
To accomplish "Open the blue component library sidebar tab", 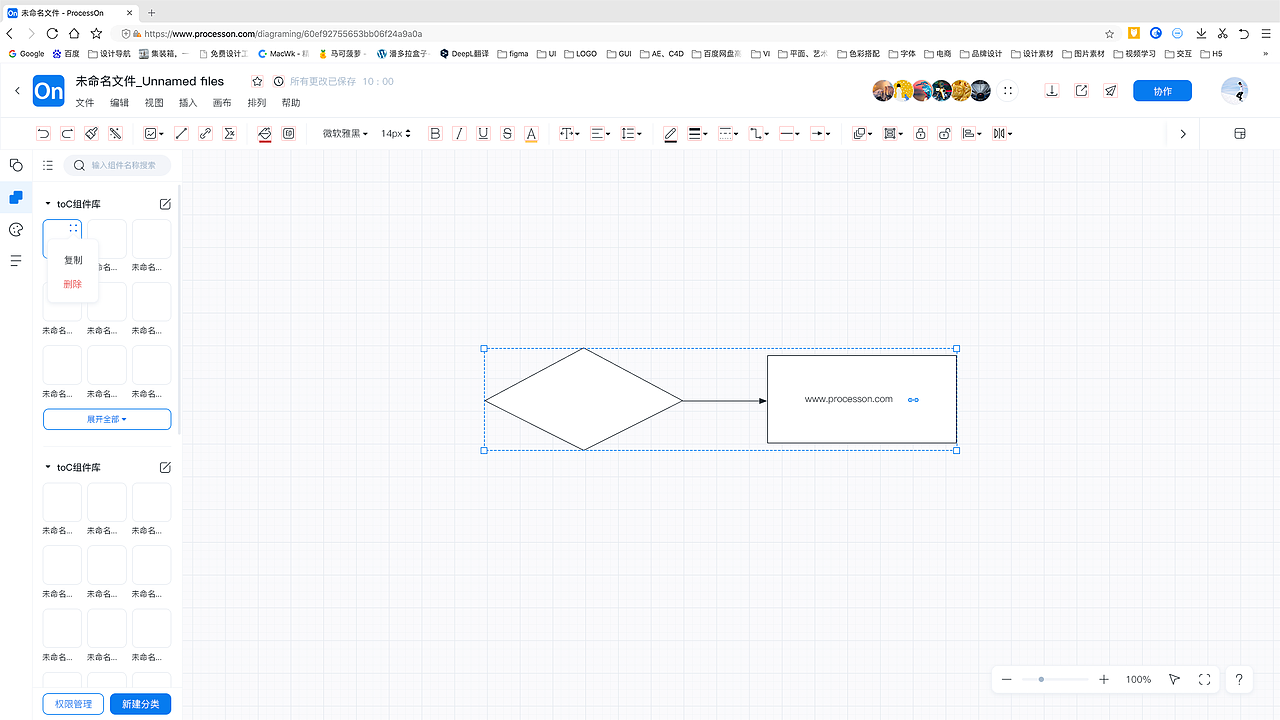I will pos(15,198).
